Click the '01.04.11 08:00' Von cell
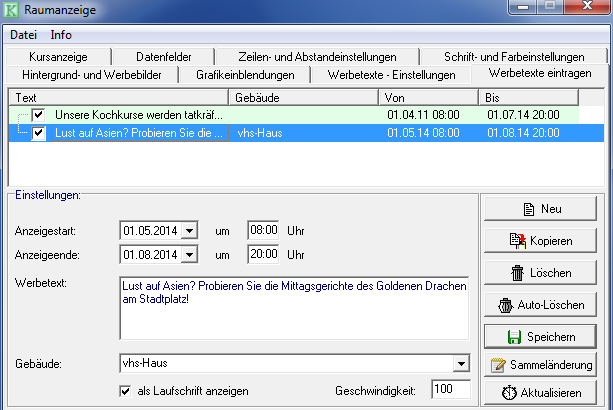613x410 pixels. tap(423, 115)
